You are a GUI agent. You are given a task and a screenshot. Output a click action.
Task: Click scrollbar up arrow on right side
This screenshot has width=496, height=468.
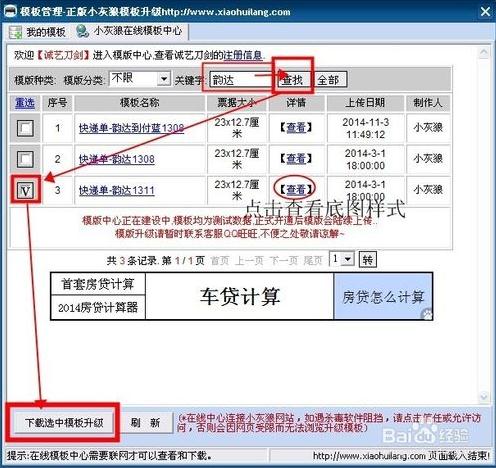click(x=484, y=52)
